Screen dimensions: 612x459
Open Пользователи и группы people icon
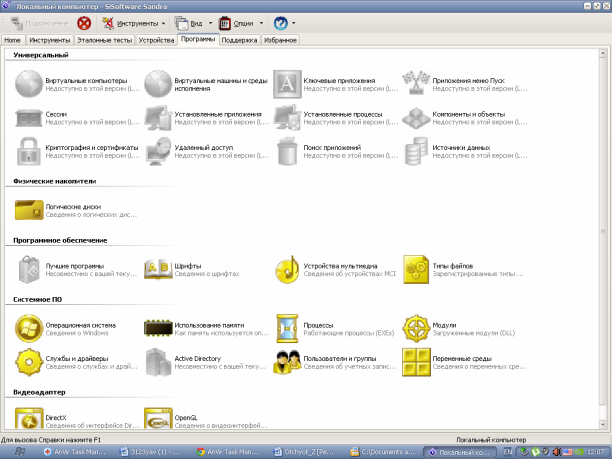coord(287,362)
